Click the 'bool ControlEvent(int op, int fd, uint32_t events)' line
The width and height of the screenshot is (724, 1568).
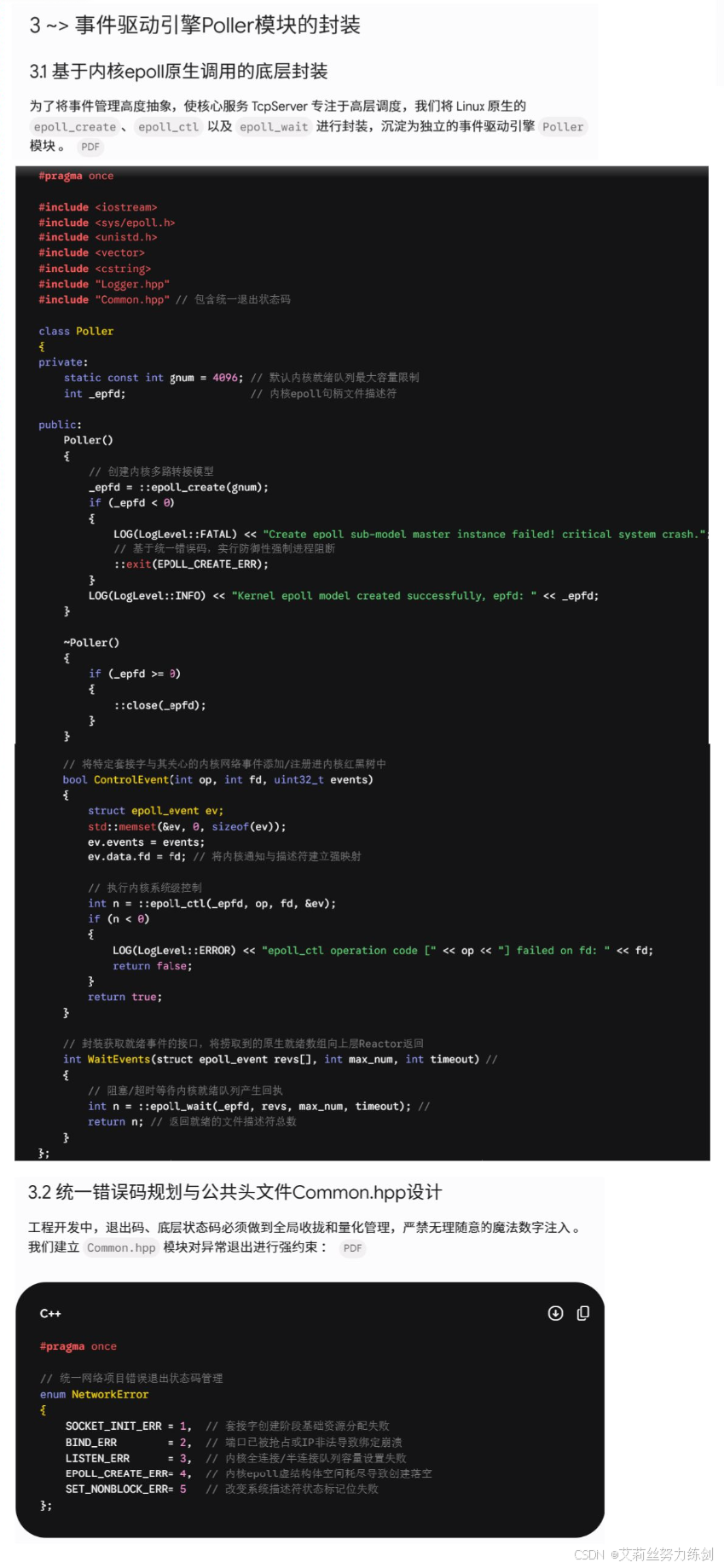217,779
